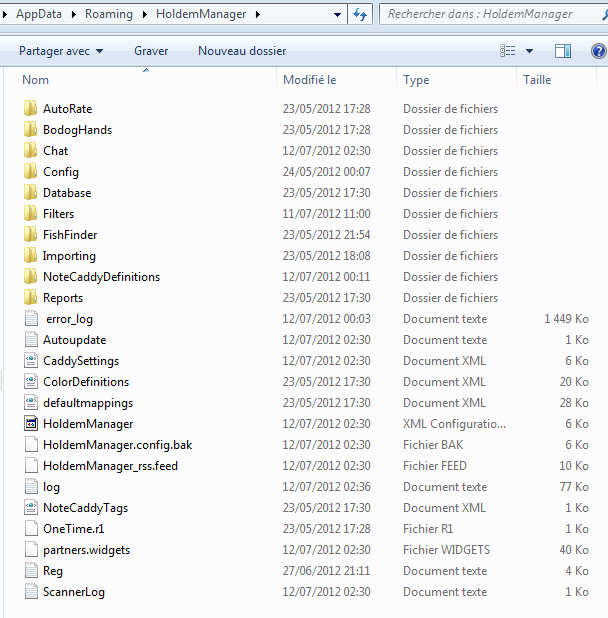The width and height of the screenshot is (608, 618).
Task: Click the 23/05/2012 21:54 date cell
Action: click(326, 235)
